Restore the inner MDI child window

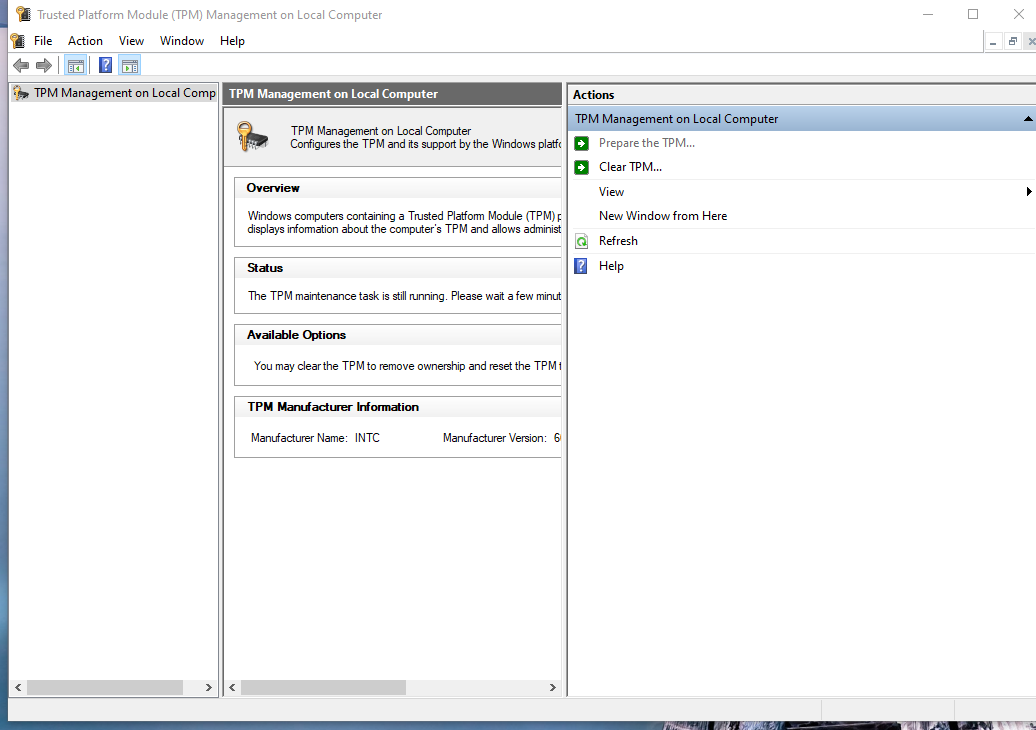(x=1012, y=42)
